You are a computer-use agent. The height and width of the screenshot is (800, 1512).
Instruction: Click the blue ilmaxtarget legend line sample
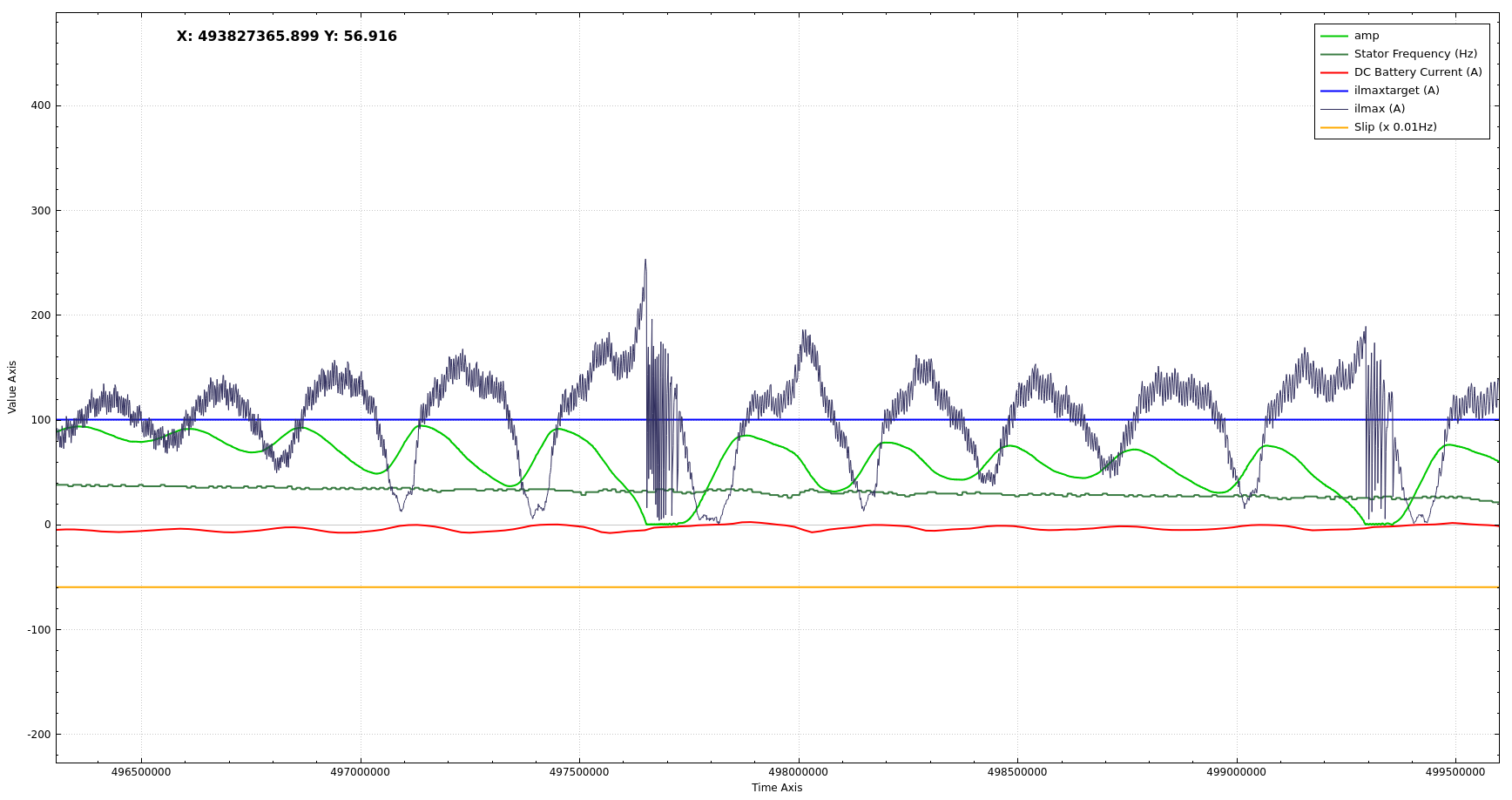tap(1333, 91)
